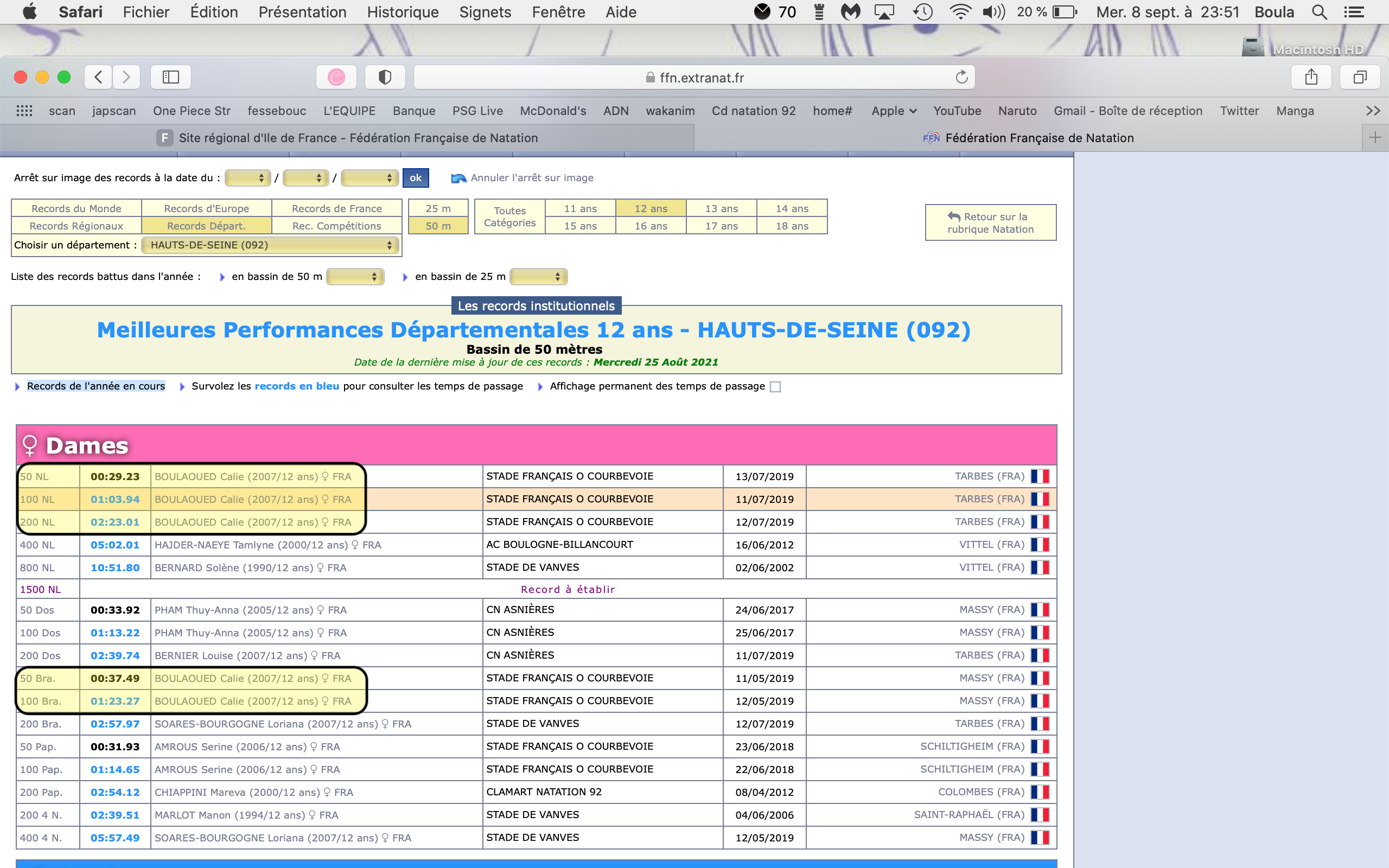The image size is (1389, 868).
Task: Click SCHILTIGHEIM (FRA) in the 50 Pap. row
Action: click(x=972, y=746)
